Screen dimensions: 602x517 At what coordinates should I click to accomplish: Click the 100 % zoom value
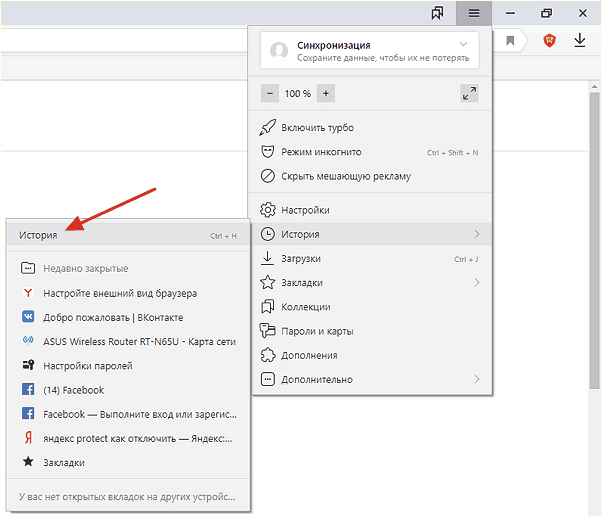click(x=298, y=94)
